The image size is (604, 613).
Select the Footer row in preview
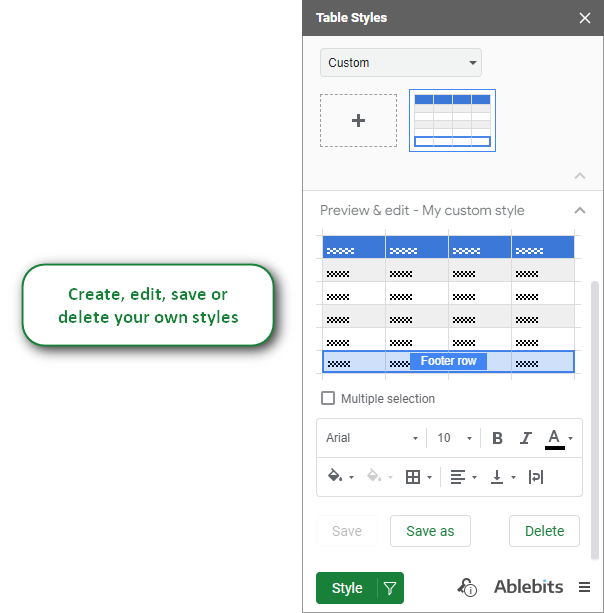pyautogui.click(x=448, y=362)
